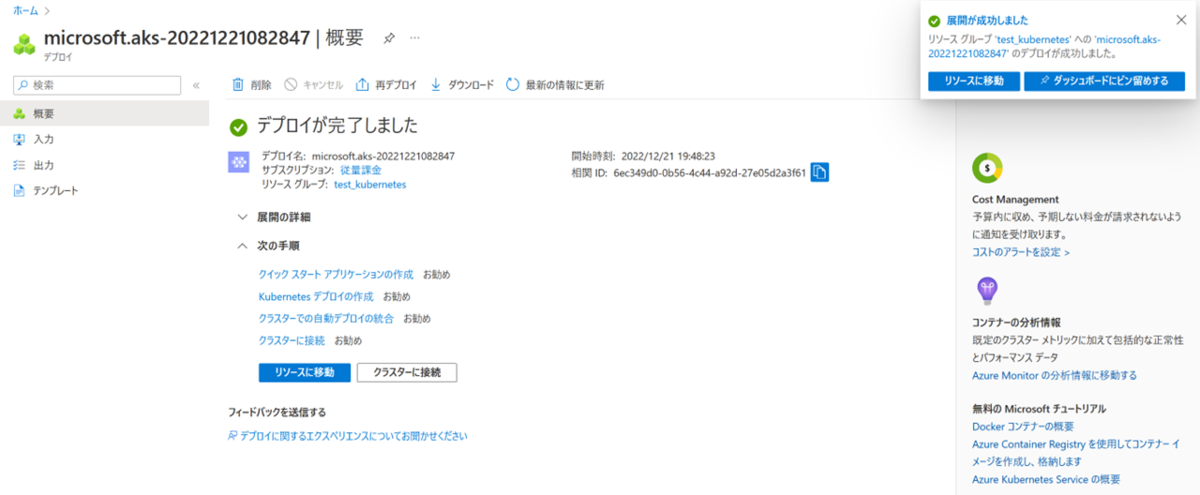1200x495 pixels.
Task: Collapse the sidebar with the double chevron
Action: tap(196, 86)
